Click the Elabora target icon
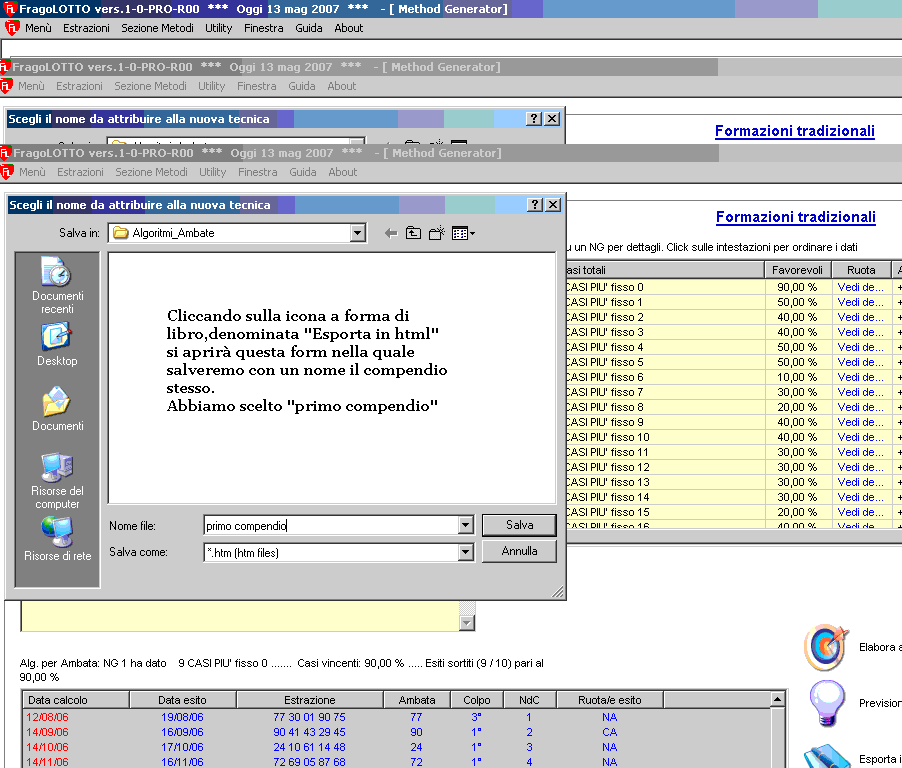Viewport: 902px width, 768px height. 826,647
